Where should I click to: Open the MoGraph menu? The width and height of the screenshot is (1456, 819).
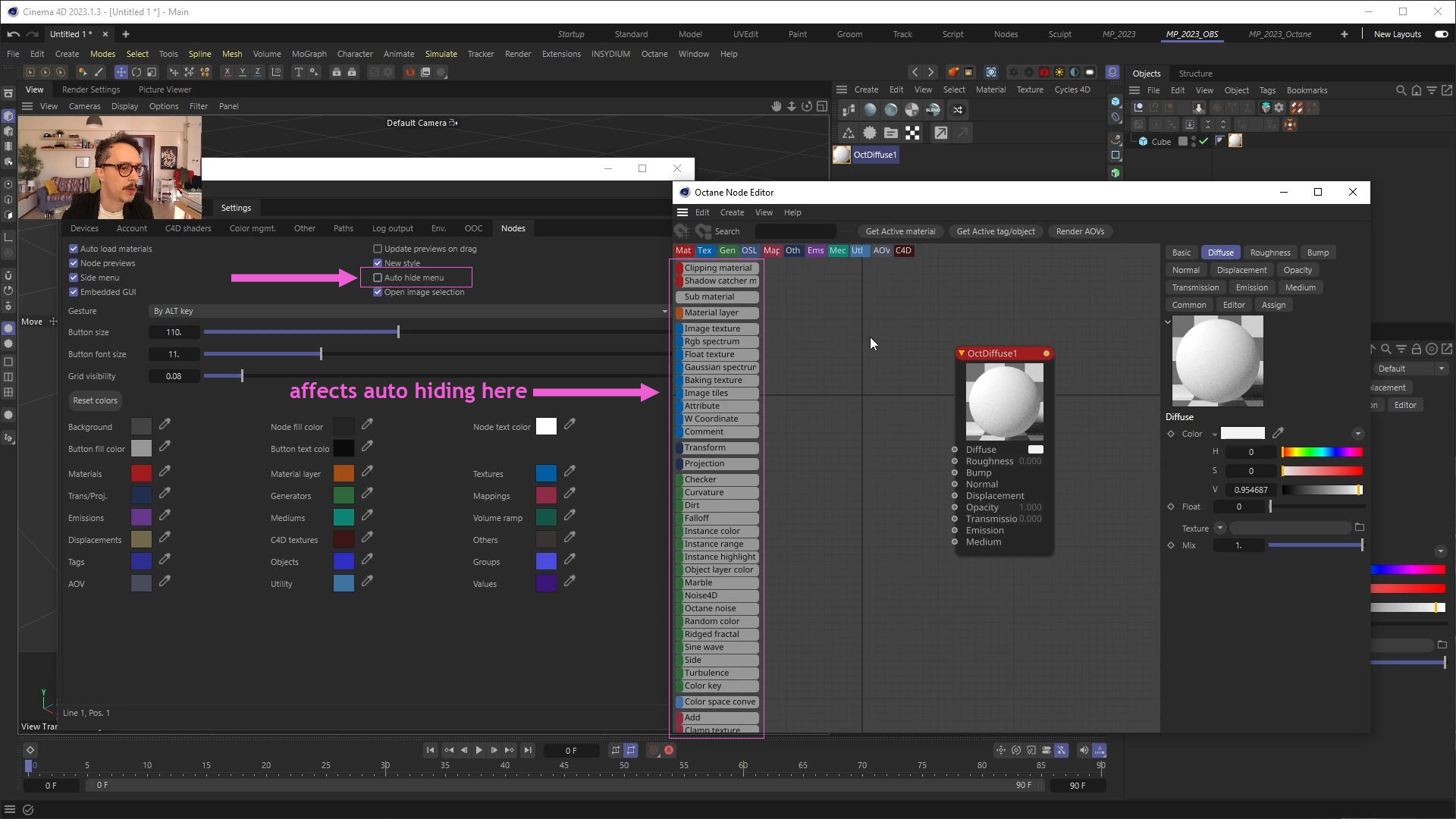point(309,54)
